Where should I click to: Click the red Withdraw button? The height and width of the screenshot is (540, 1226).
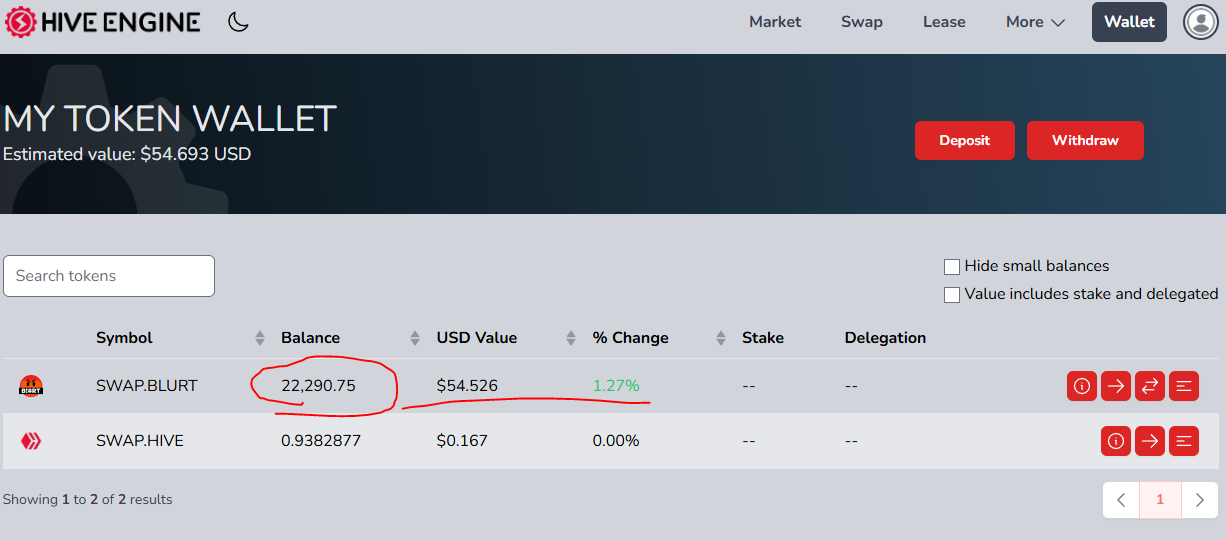tap(1085, 141)
